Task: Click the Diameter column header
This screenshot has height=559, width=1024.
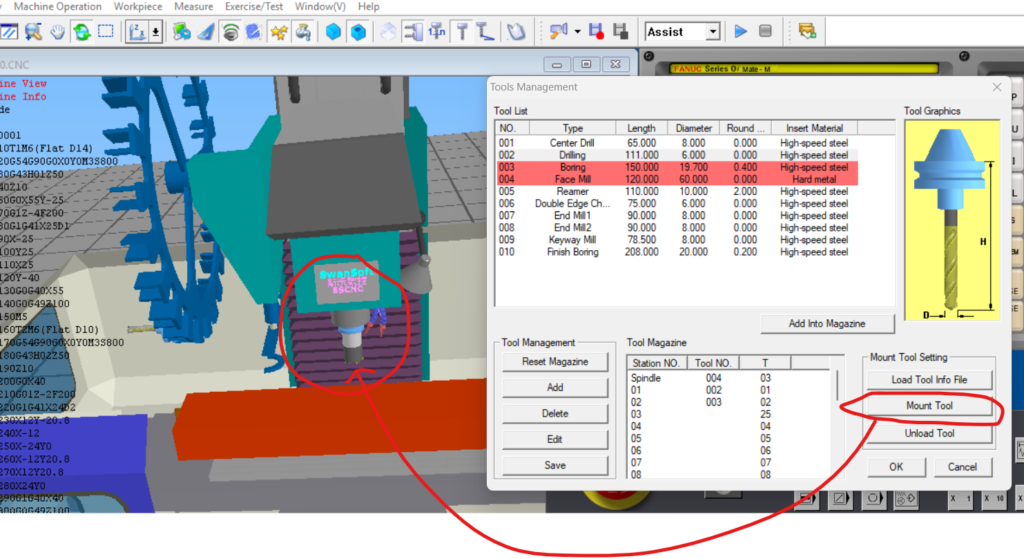Action: tap(694, 128)
